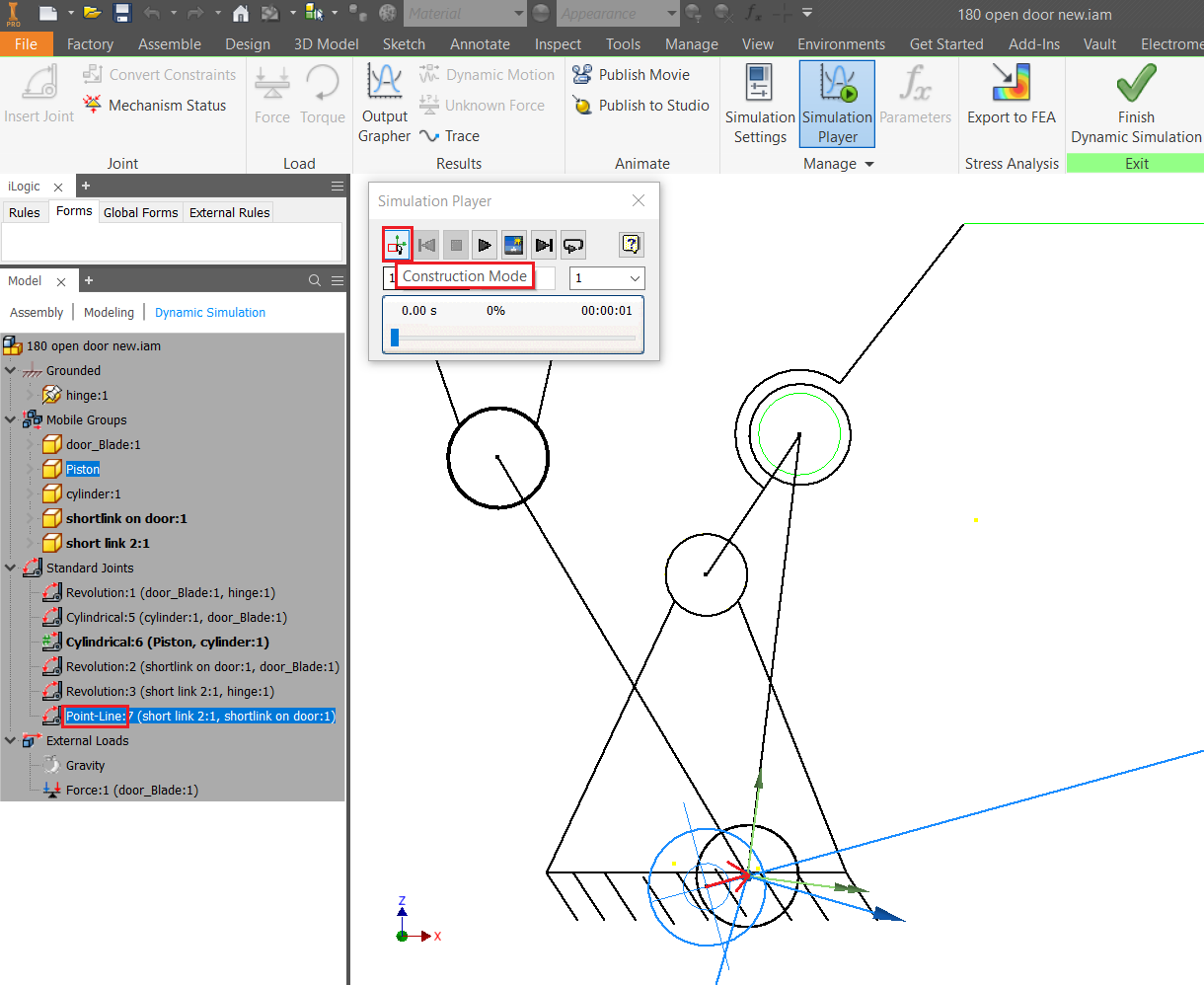The width and height of the screenshot is (1204, 985).
Task: Activate Construction Mode in Simulation Player
Action: tap(399, 244)
